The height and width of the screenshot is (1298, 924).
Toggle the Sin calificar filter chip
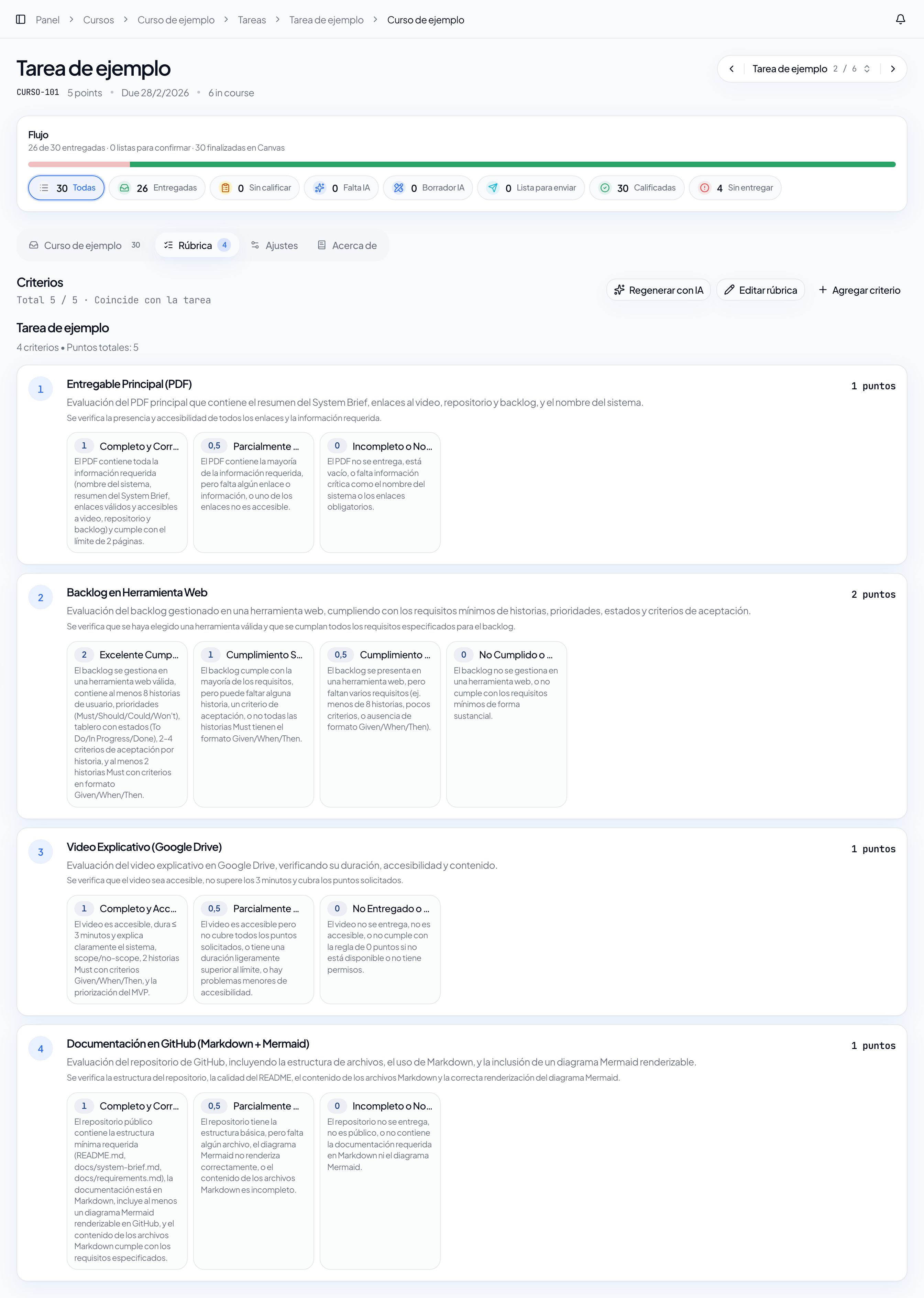click(255, 188)
